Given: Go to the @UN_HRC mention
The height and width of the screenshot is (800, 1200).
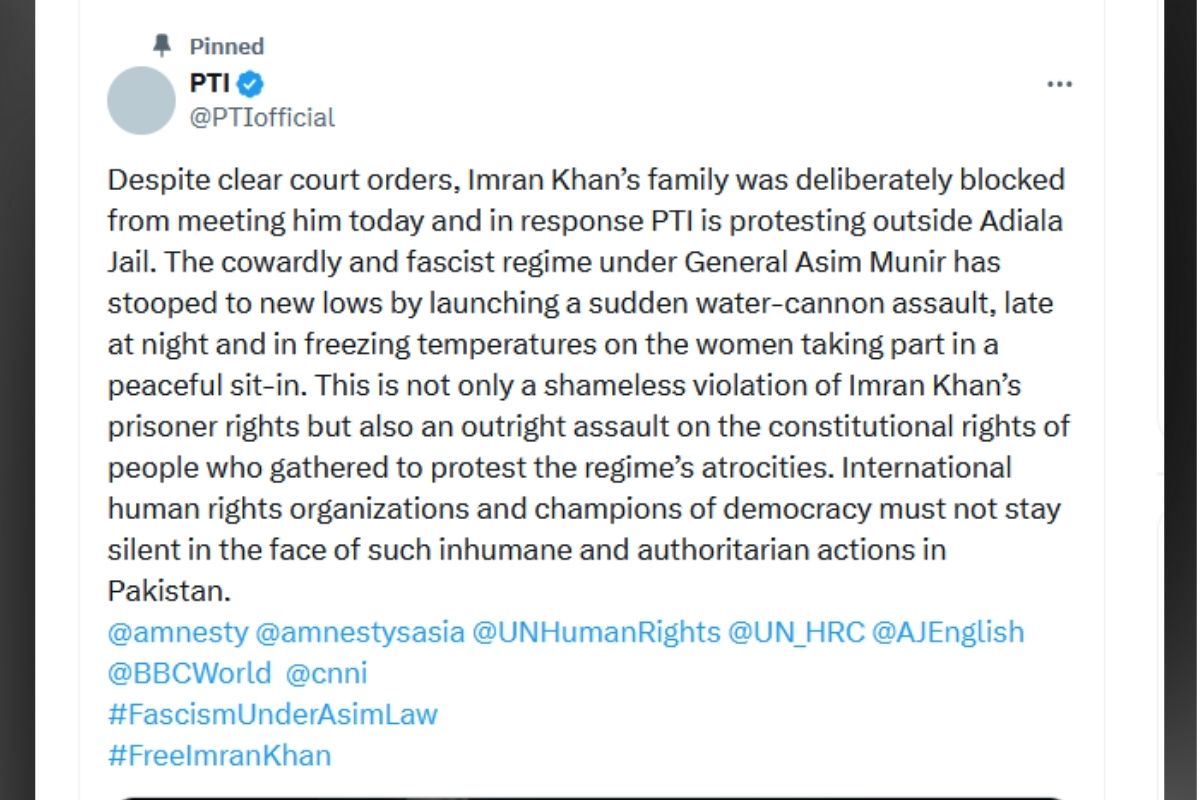Looking at the screenshot, I should (795, 632).
